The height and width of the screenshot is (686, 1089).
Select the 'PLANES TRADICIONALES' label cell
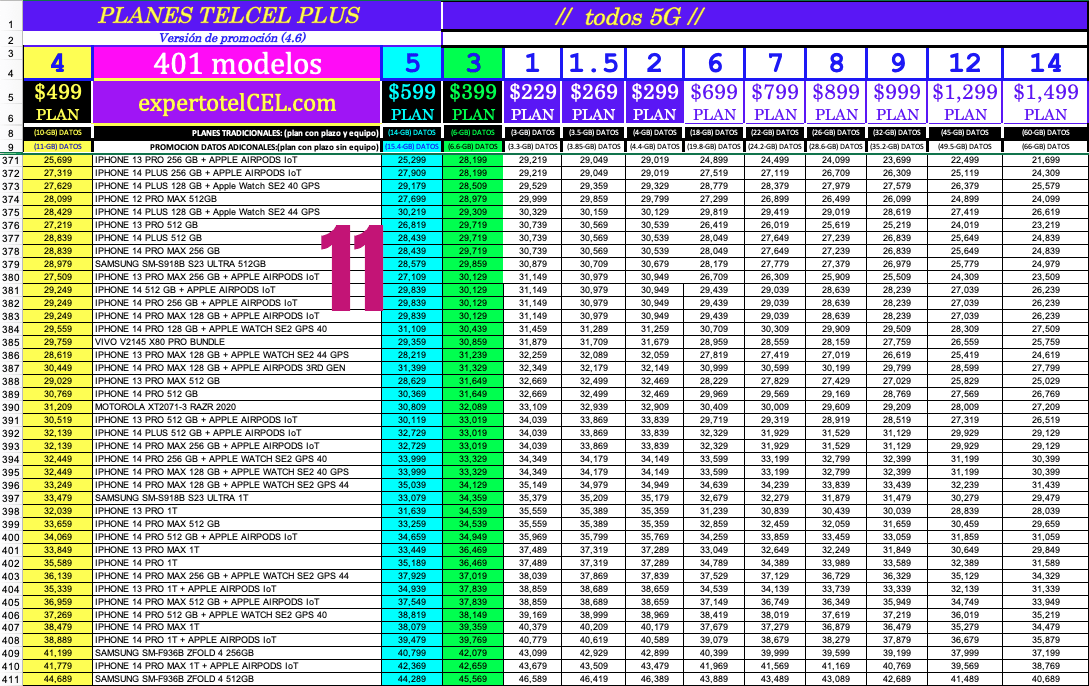(x=237, y=133)
